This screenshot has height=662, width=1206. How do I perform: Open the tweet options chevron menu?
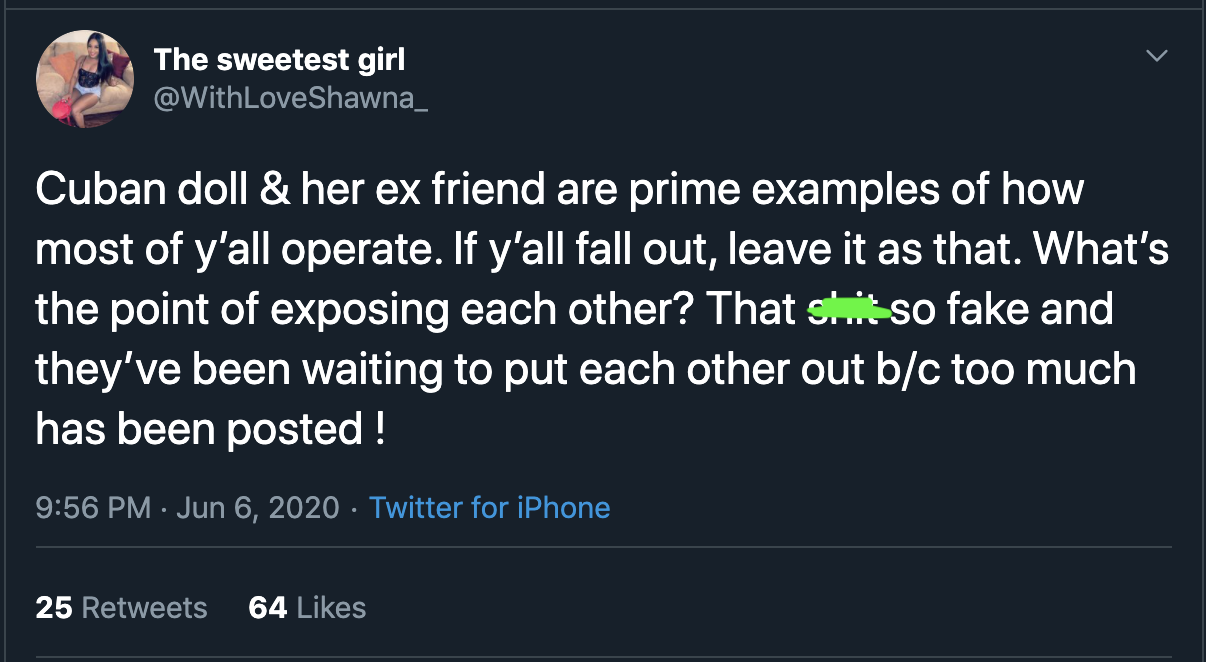click(1156, 56)
